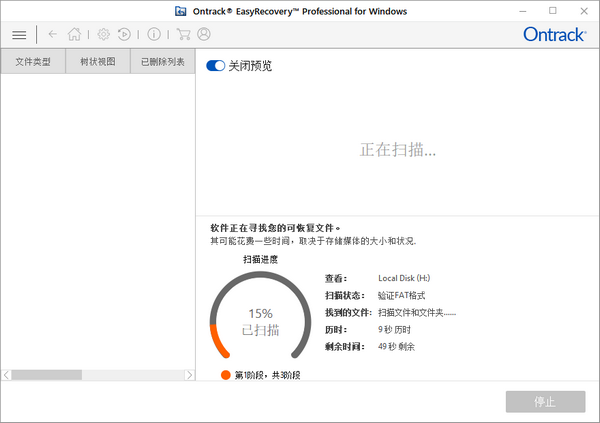Click the left arrow of the horizontal scrollbar
Image resolution: width=600 pixels, height=423 pixels.
point(6,375)
